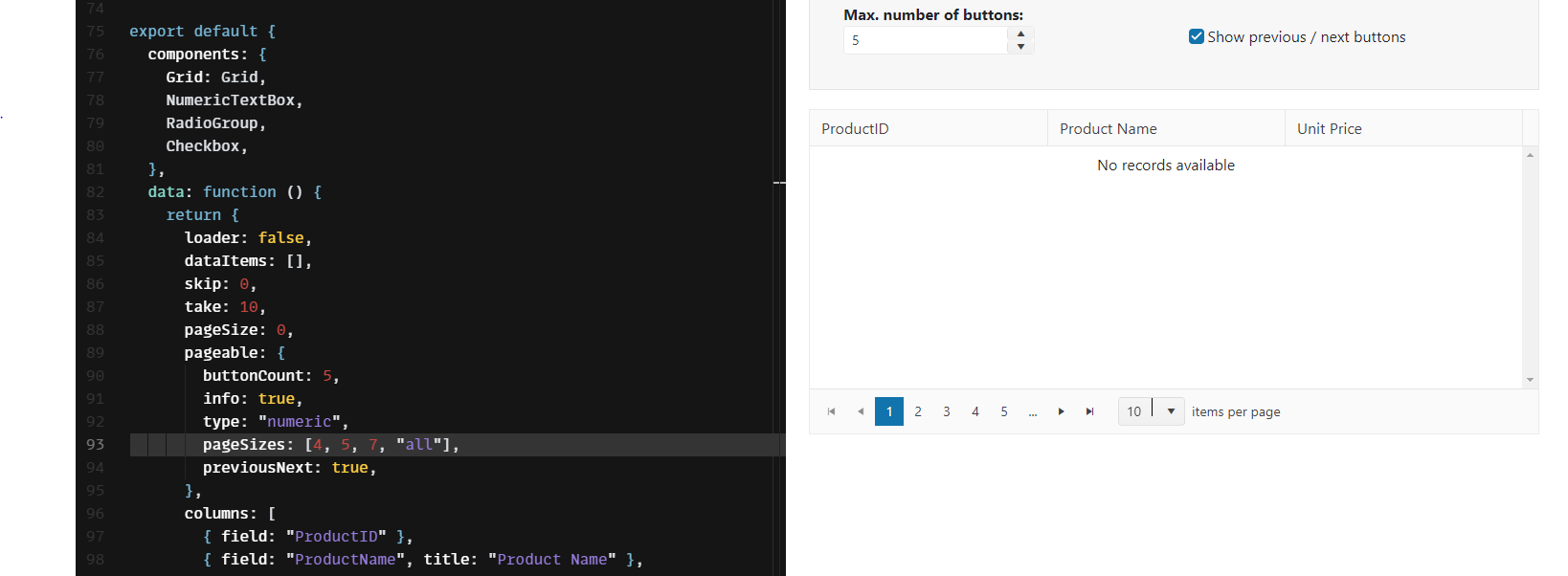Increase max number of buttons with up arrow
Image resolution: width=1568 pixels, height=576 pixels.
(1020, 33)
